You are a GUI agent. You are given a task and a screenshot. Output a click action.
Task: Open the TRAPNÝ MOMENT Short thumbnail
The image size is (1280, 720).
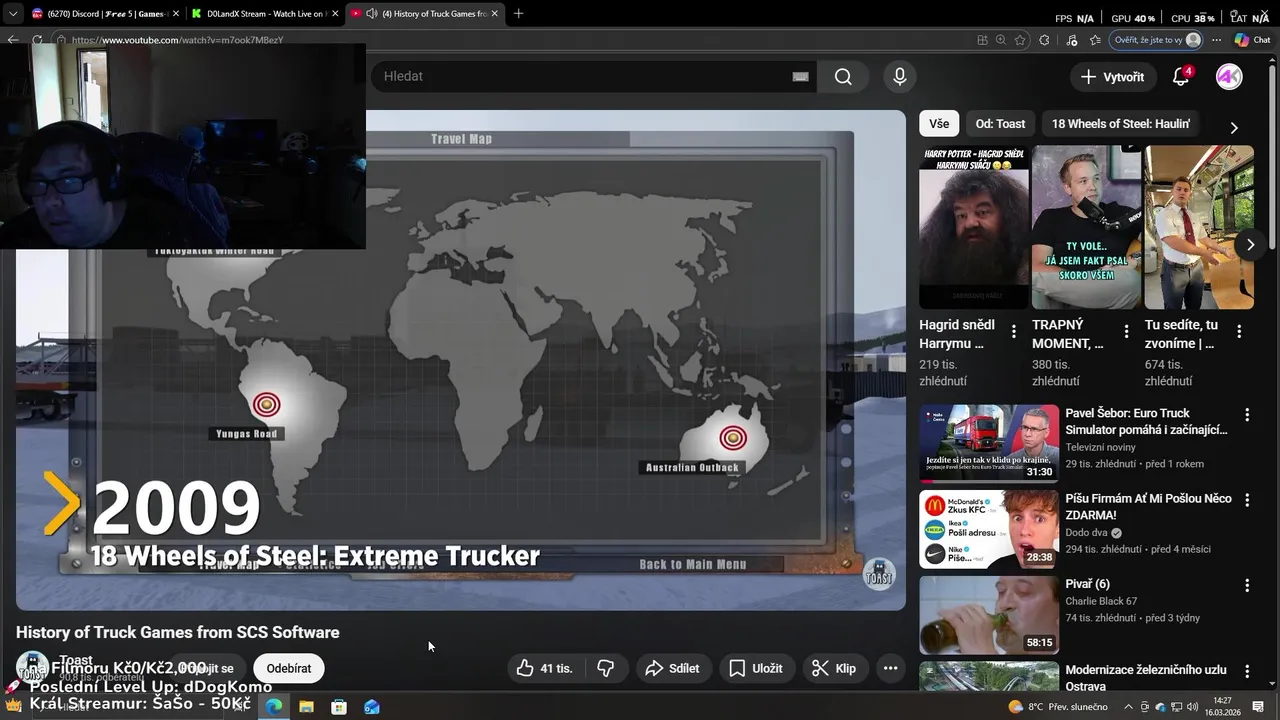click(x=1086, y=228)
